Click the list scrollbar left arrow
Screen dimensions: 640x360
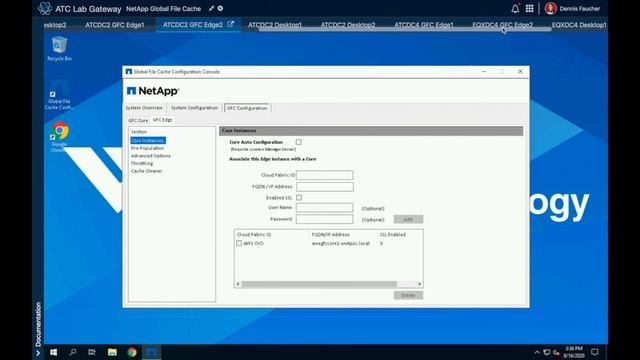[x=238, y=284]
